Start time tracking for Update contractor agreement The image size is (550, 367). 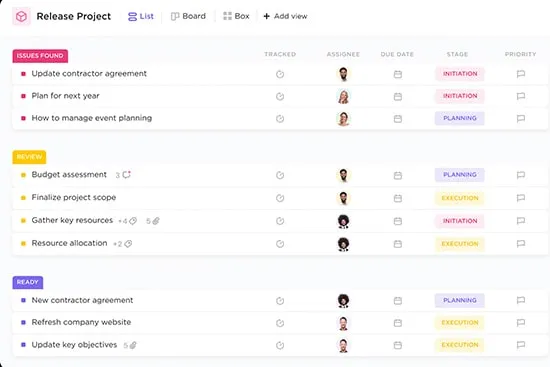point(280,74)
